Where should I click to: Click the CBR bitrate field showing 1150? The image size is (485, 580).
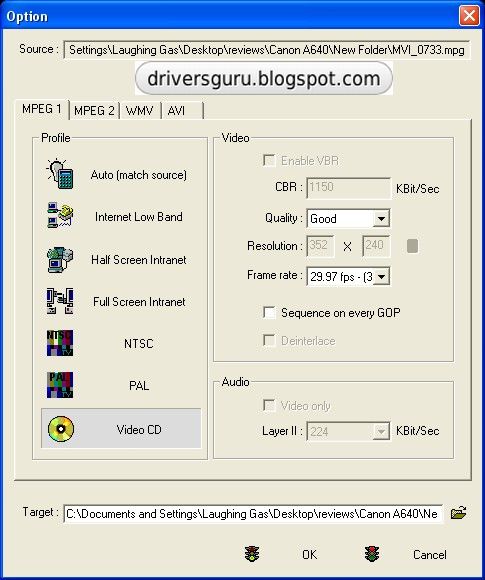tap(348, 188)
